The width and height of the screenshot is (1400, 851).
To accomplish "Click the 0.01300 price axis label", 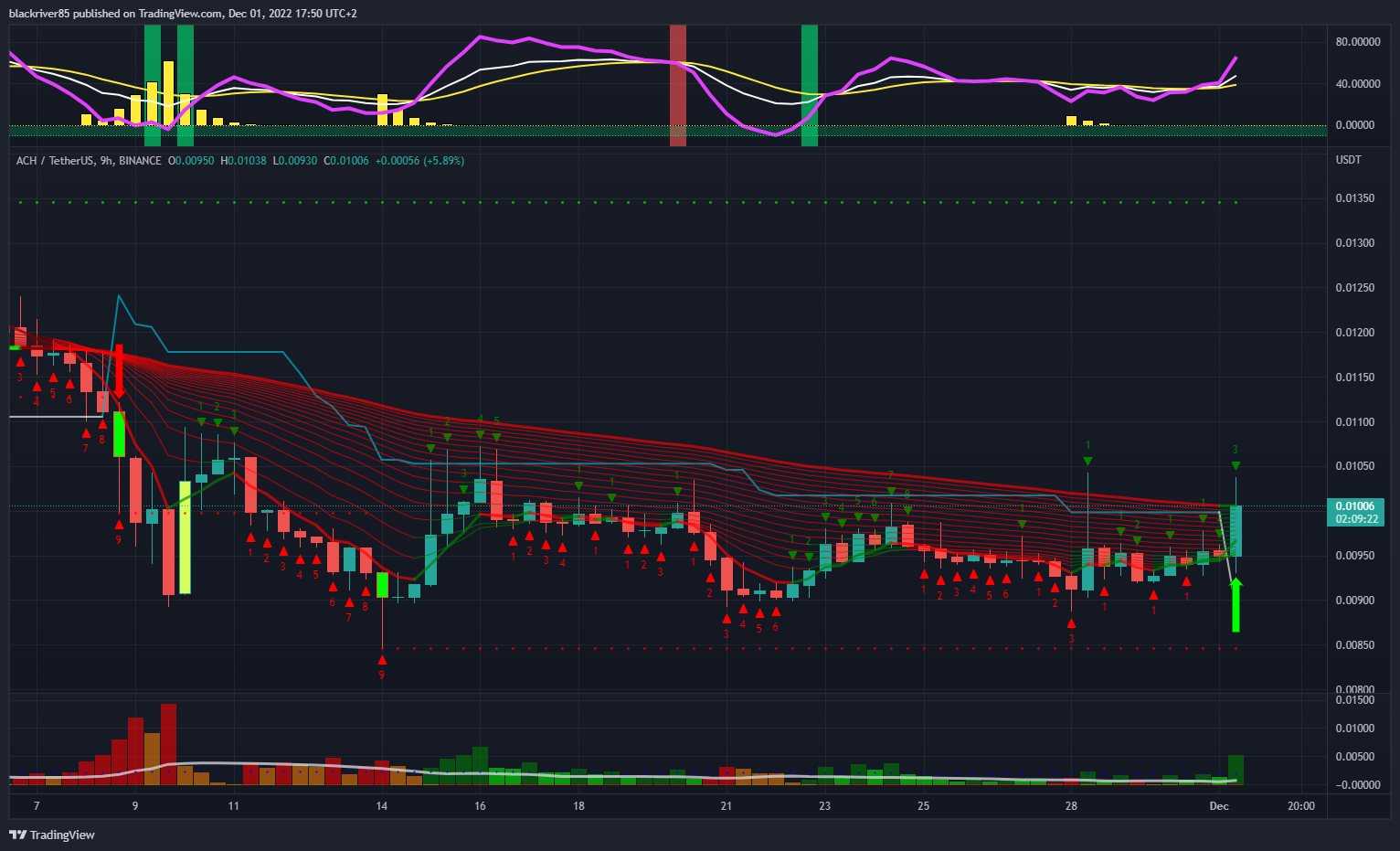I will pyautogui.click(x=1355, y=243).
